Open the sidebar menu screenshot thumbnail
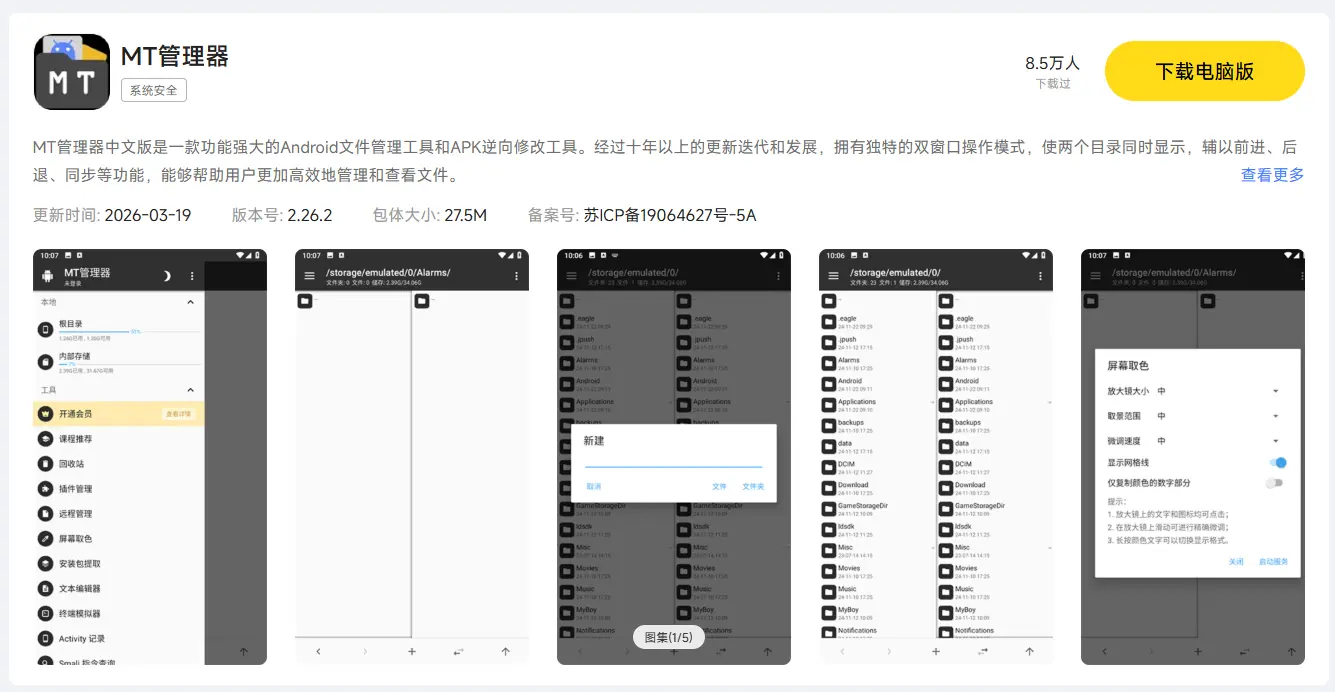This screenshot has width=1335, height=692. coord(150,456)
